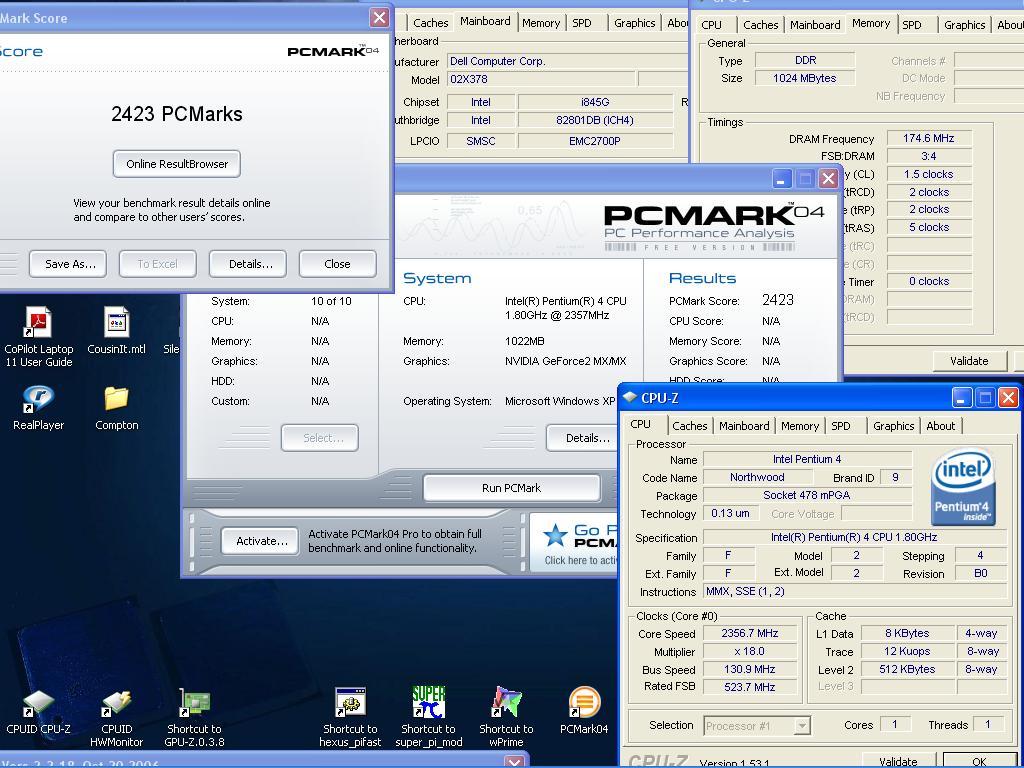Click the To Excel button in Score dialog
Viewport: 1024px width, 768px height.
click(x=157, y=264)
